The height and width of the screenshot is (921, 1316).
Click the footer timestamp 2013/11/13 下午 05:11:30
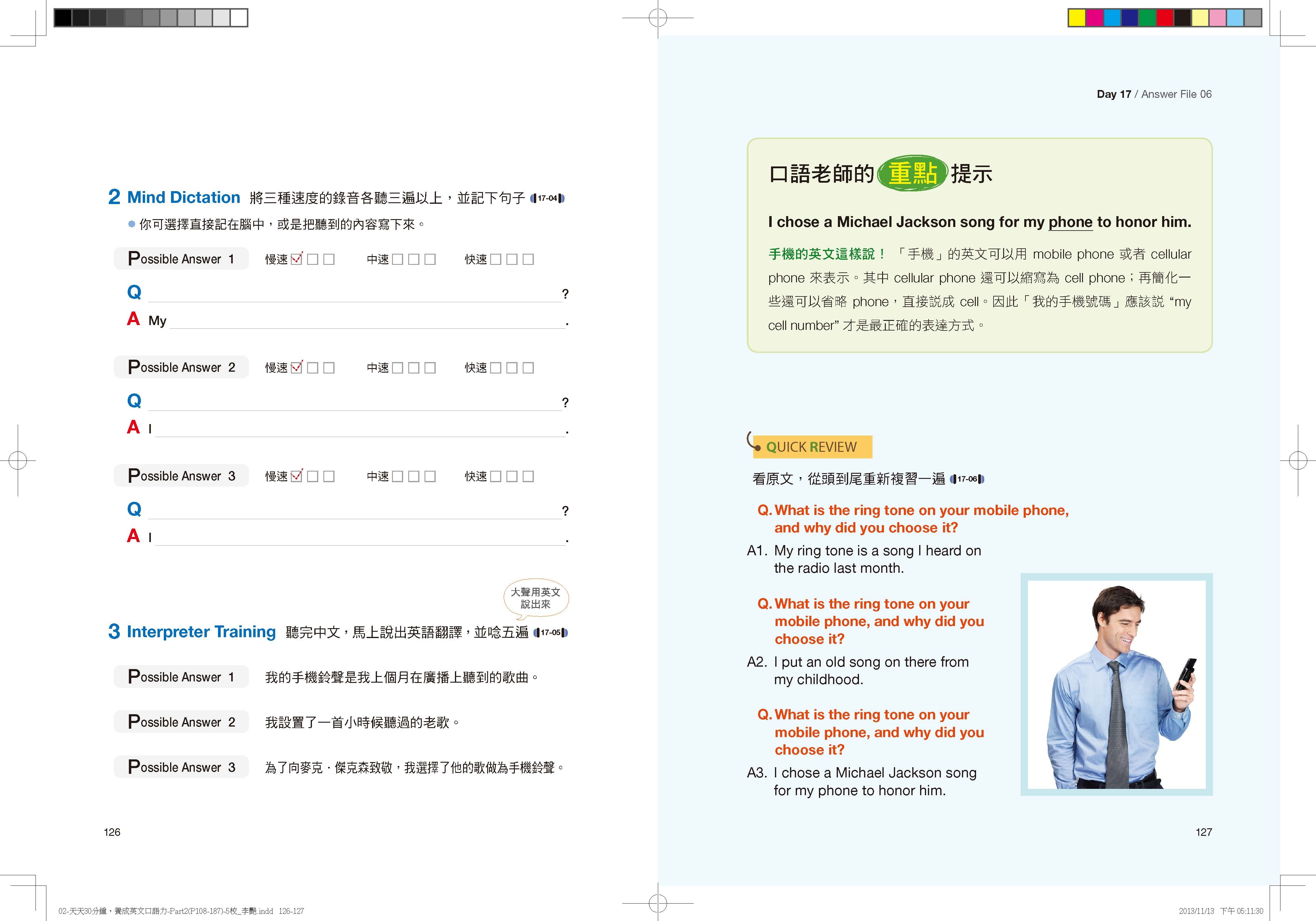(1221, 911)
